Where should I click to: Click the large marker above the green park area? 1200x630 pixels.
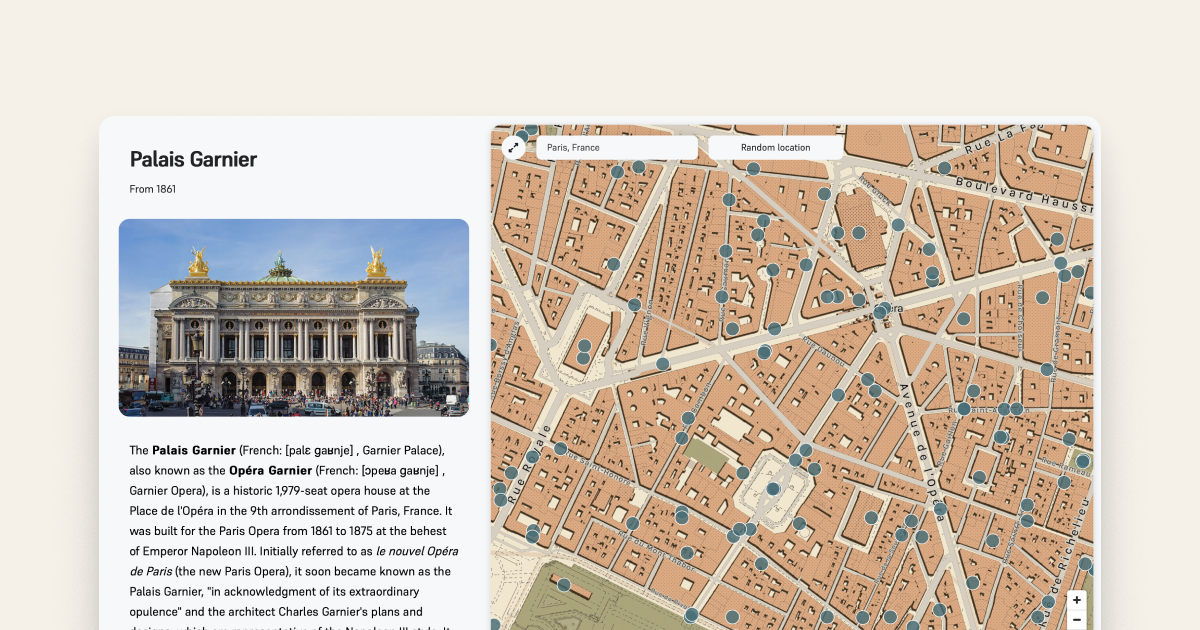click(x=772, y=489)
